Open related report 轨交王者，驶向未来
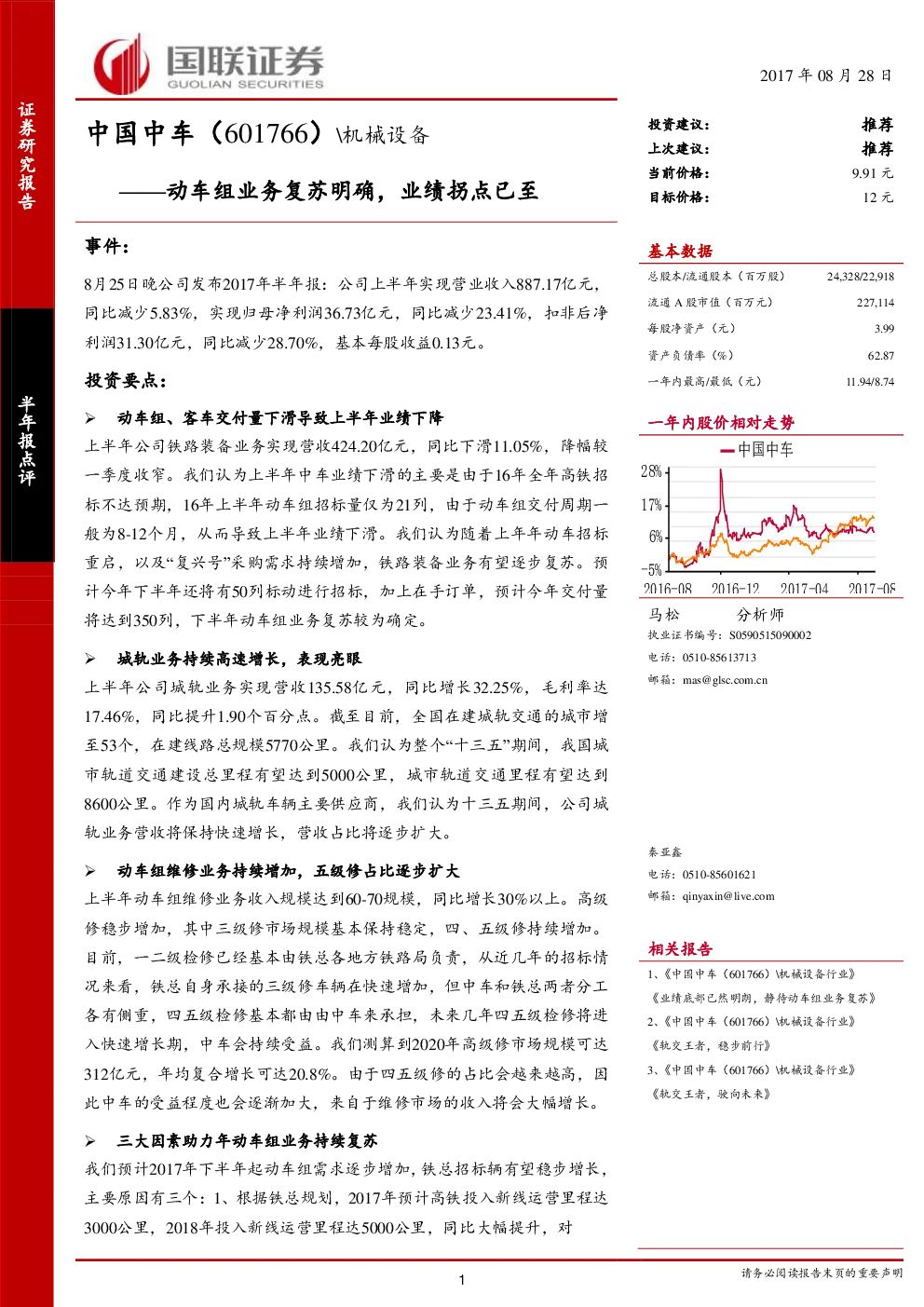This screenshot has height=1307, width=924. 710,1095
